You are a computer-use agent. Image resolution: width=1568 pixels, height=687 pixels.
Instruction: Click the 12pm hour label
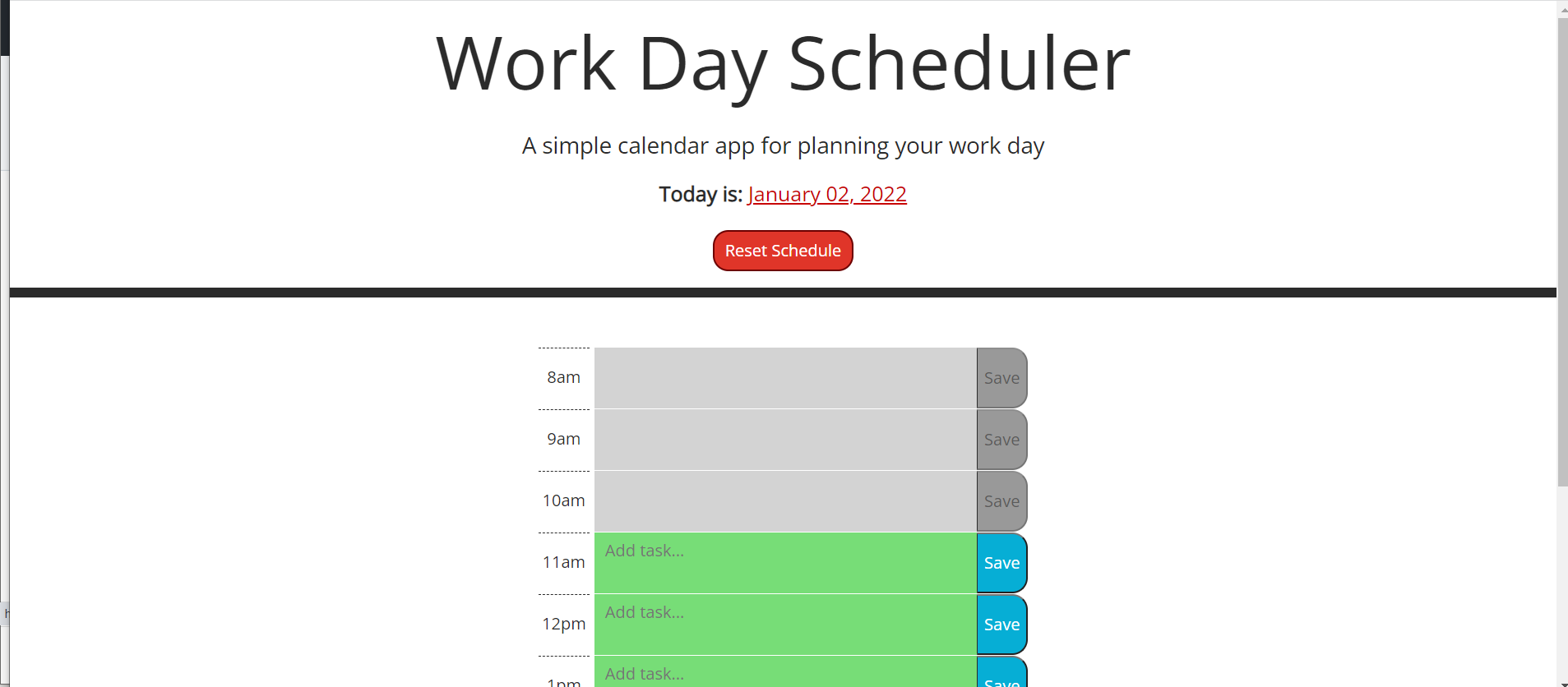[562, 624]
